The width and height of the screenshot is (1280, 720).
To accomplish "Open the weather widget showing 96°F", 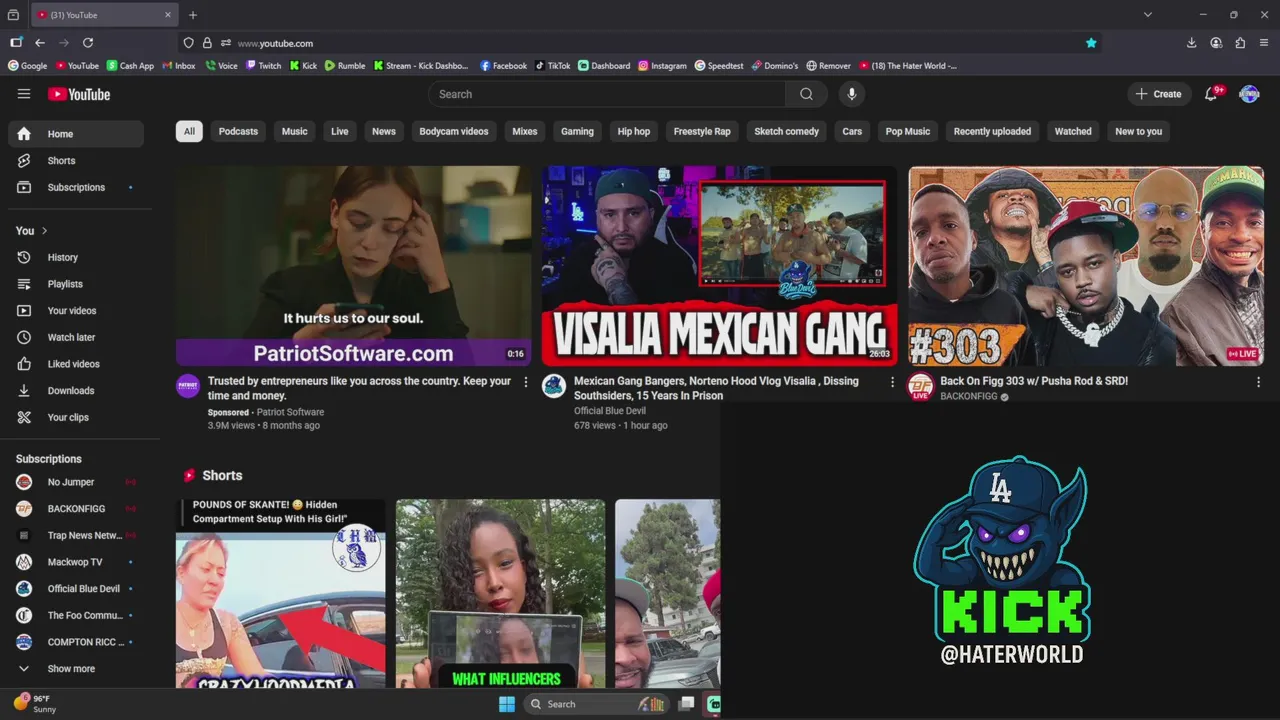I will pos(34,704).
